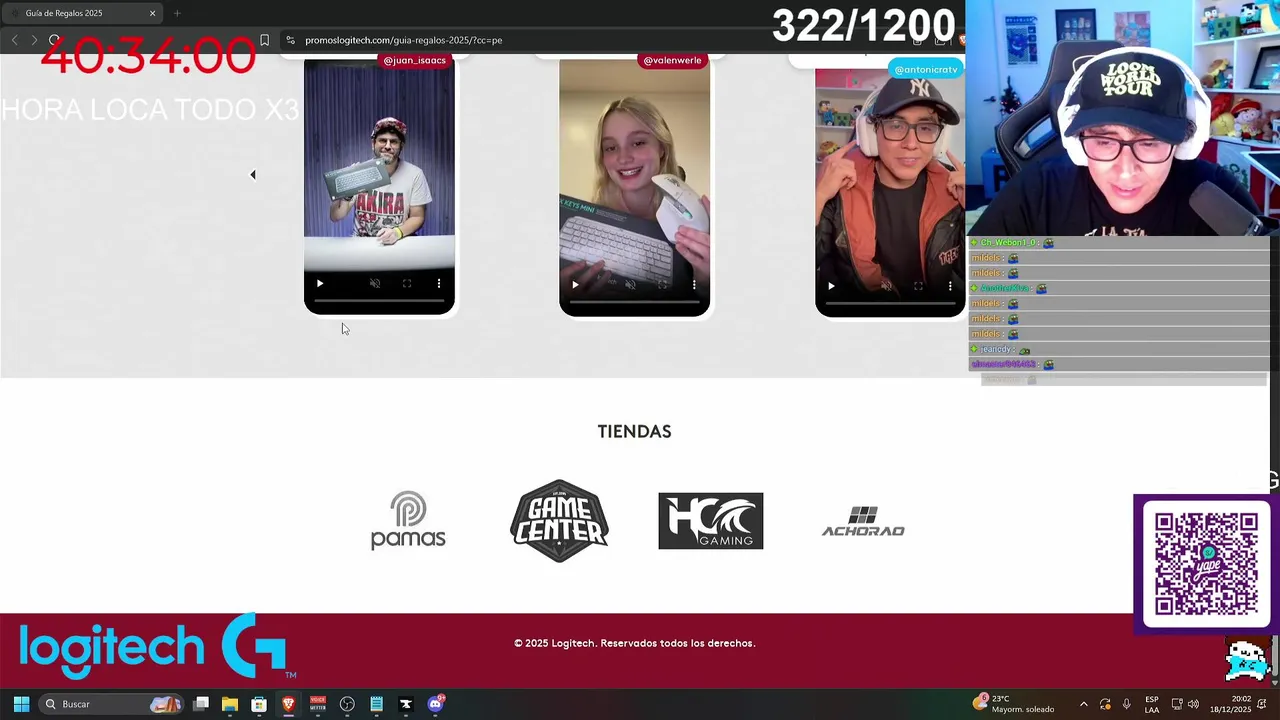Open Task View on the taskbar
Viewport: 1280px width, 720px height.
tap(201, 704)
